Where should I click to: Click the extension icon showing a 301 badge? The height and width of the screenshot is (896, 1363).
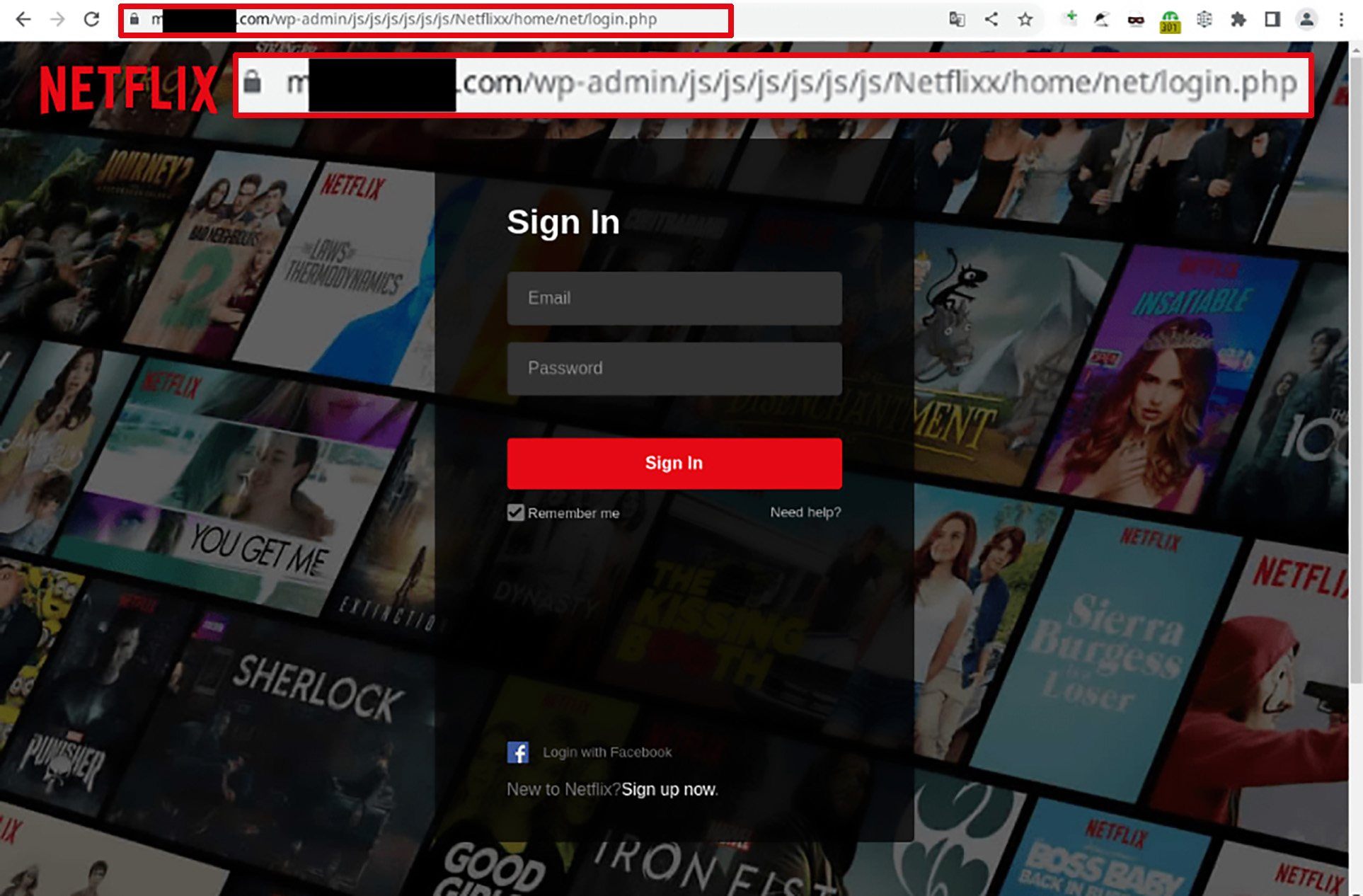point(1169,20)
